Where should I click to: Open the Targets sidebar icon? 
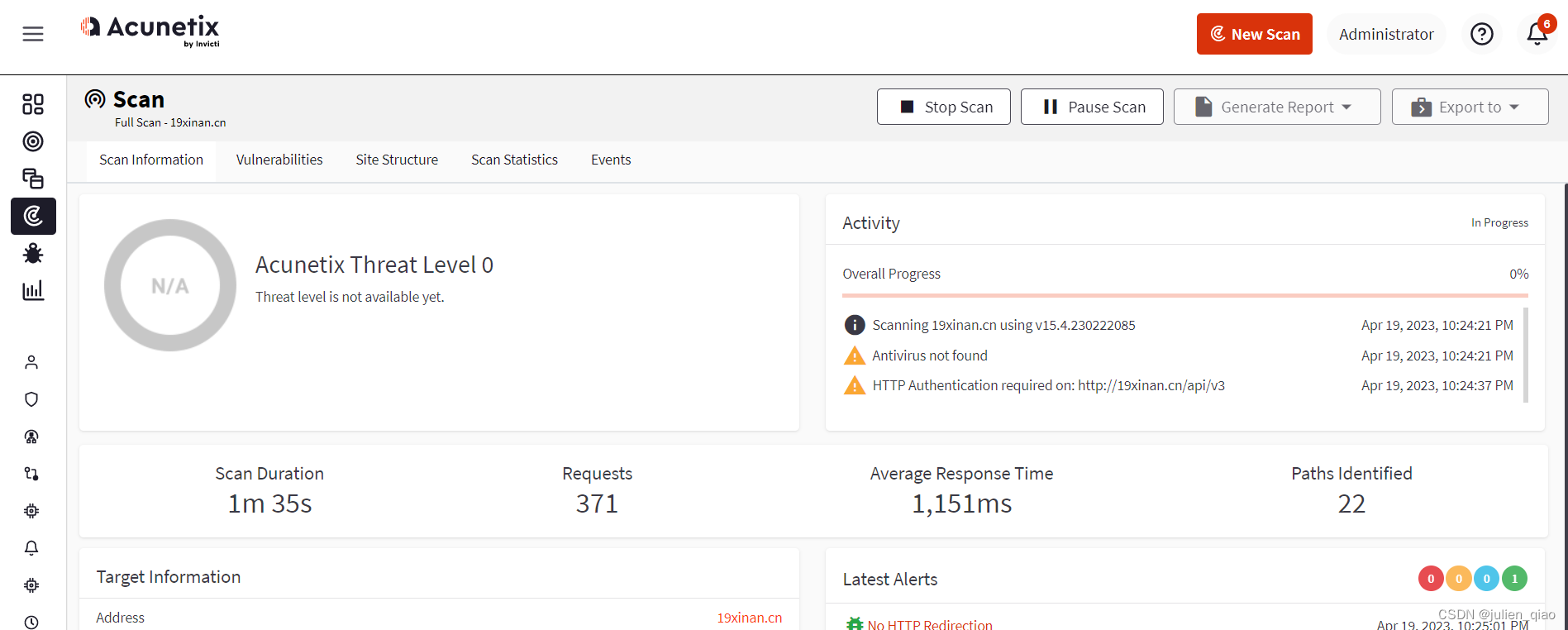click(x=33, y=141)
